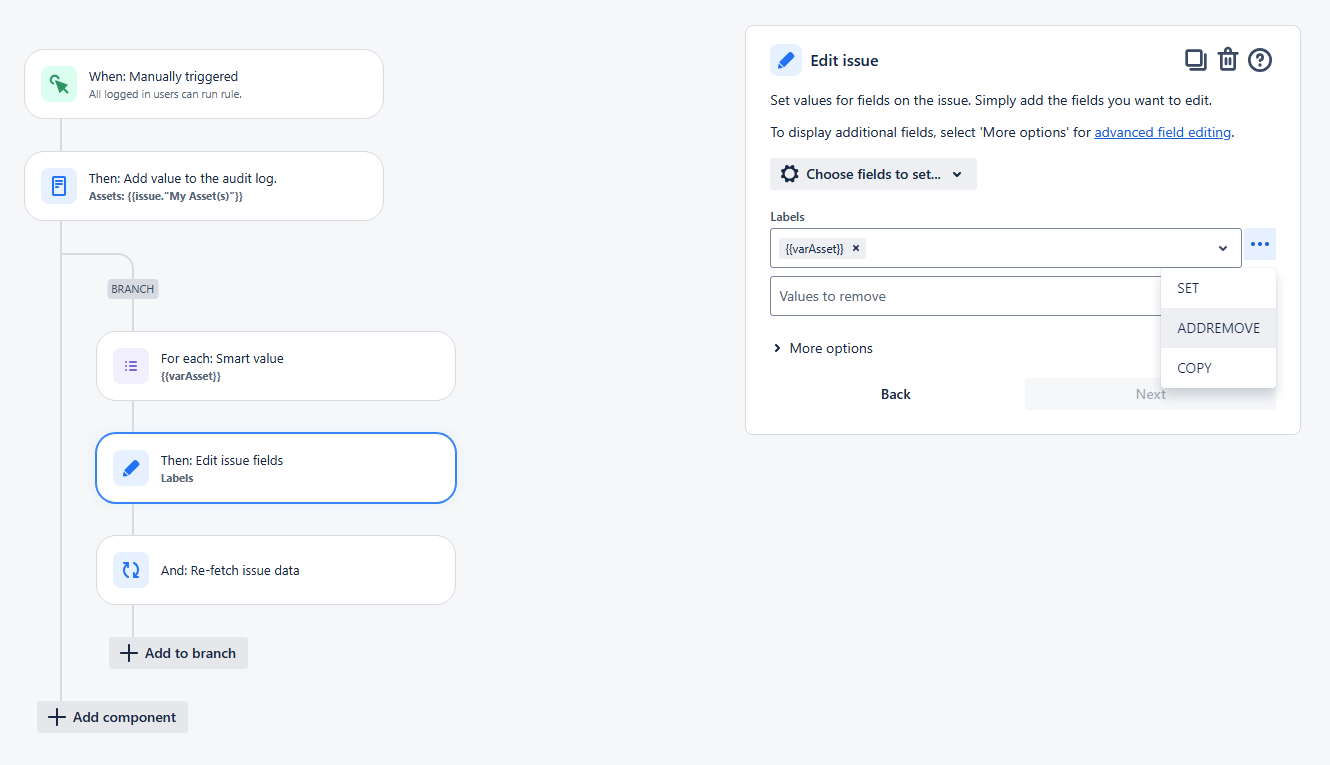
Task: Open the ellipsis menu beside the Labels field
Action: point(1260,244)
